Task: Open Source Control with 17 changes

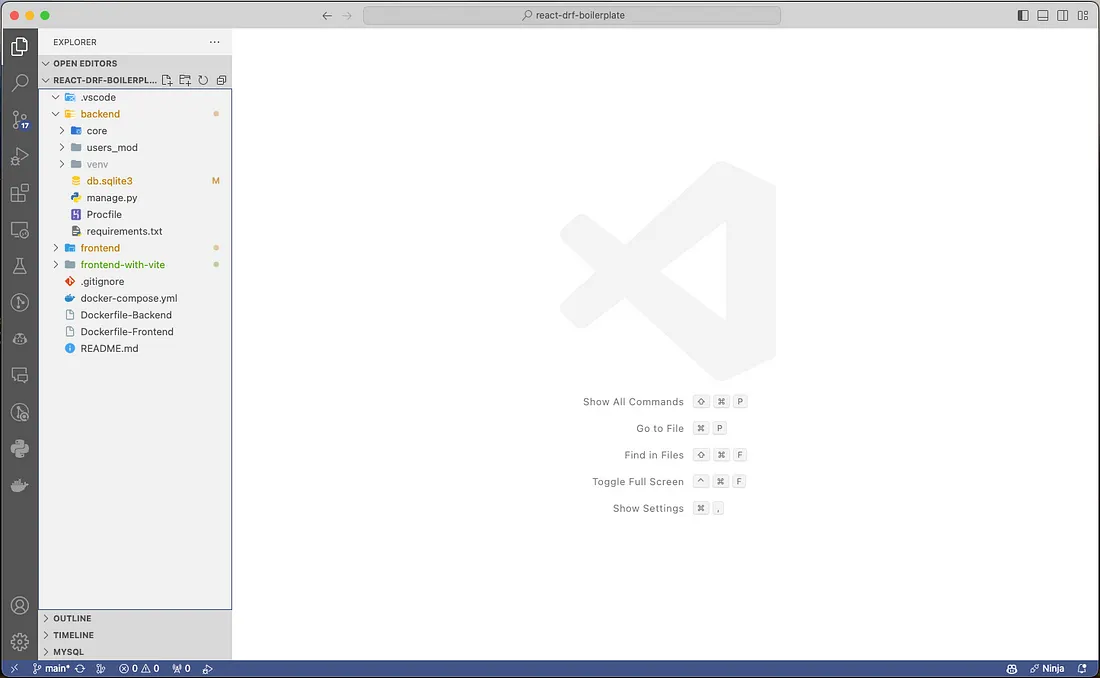Action: [x=20, y=120]
